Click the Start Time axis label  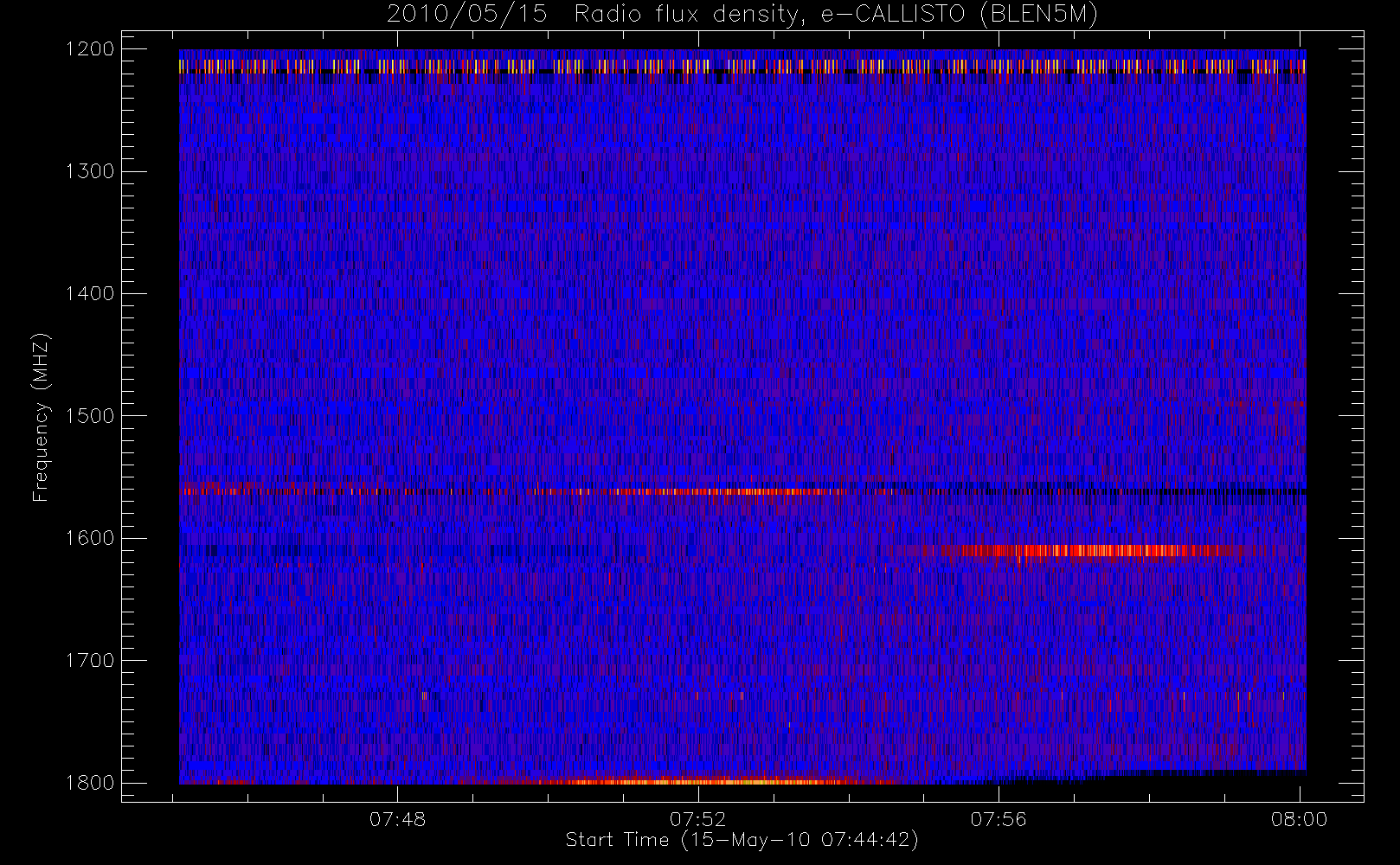(x=742, y=840)
